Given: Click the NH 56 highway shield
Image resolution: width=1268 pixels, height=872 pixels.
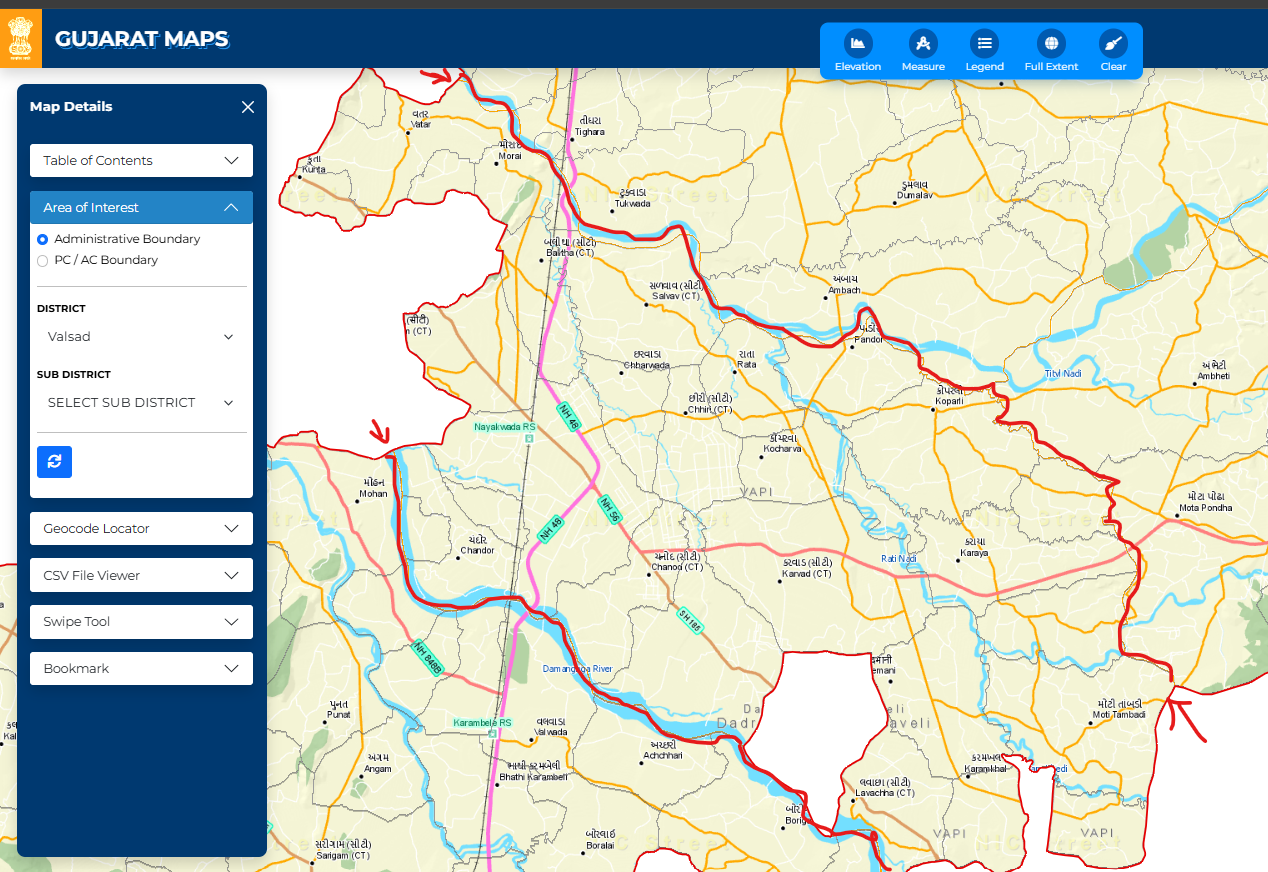Looking at the screenshot, I should 610,510.
